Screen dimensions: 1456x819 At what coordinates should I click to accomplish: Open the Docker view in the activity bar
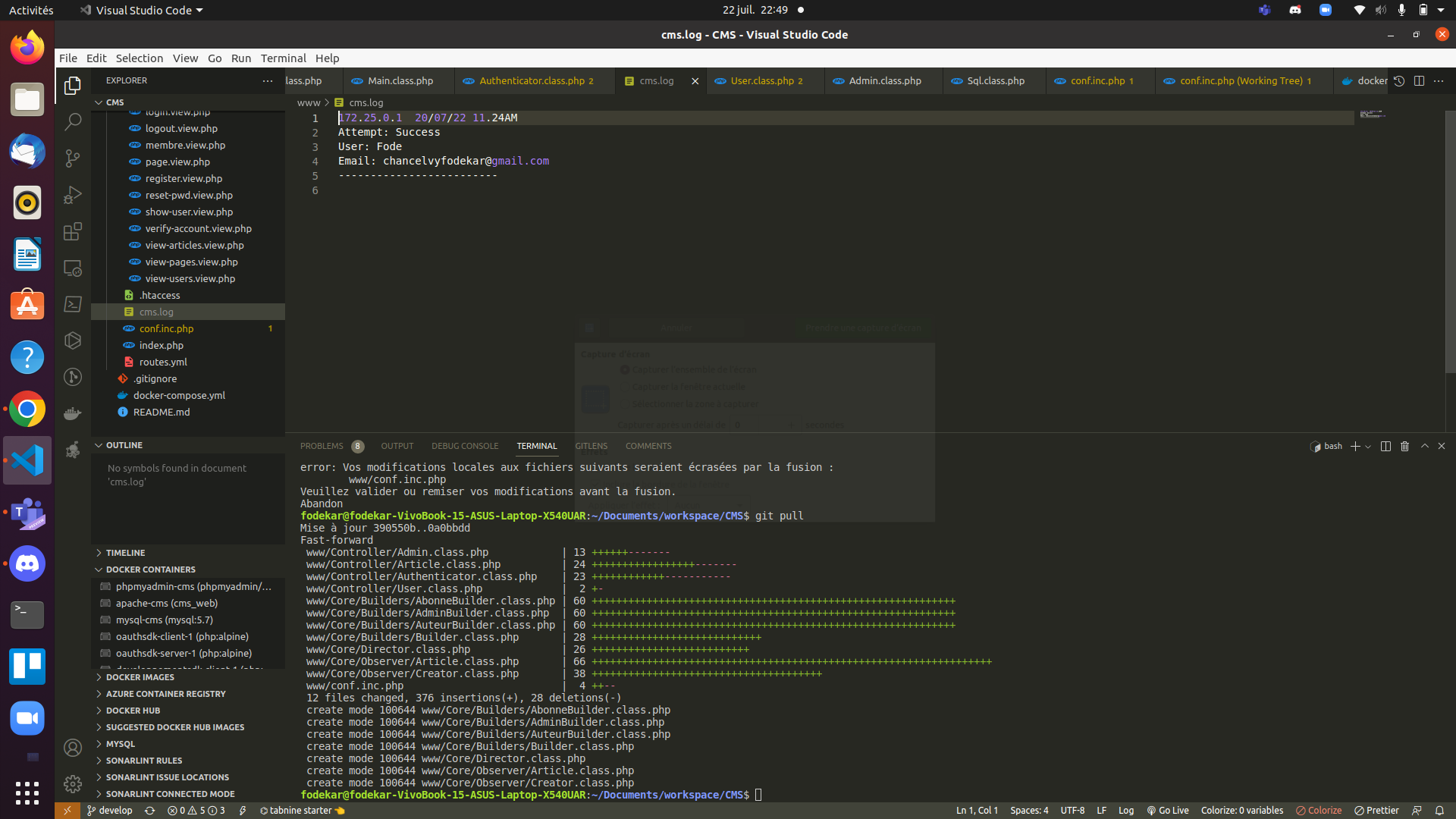tap(72, 413)
